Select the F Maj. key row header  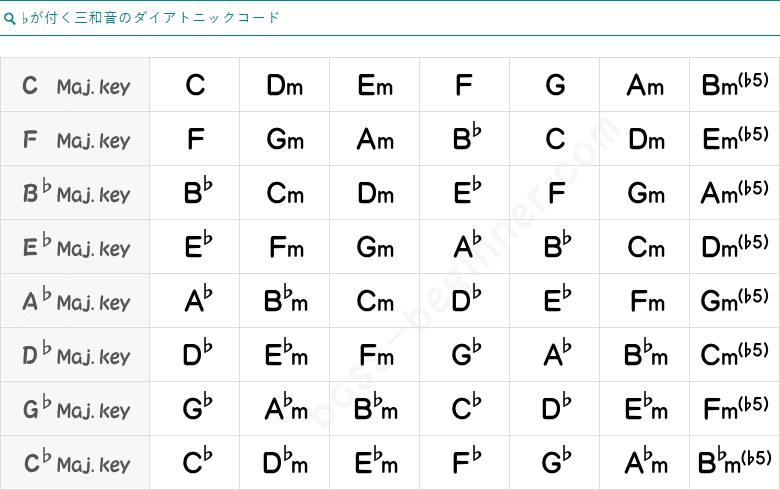click(75, 139)
